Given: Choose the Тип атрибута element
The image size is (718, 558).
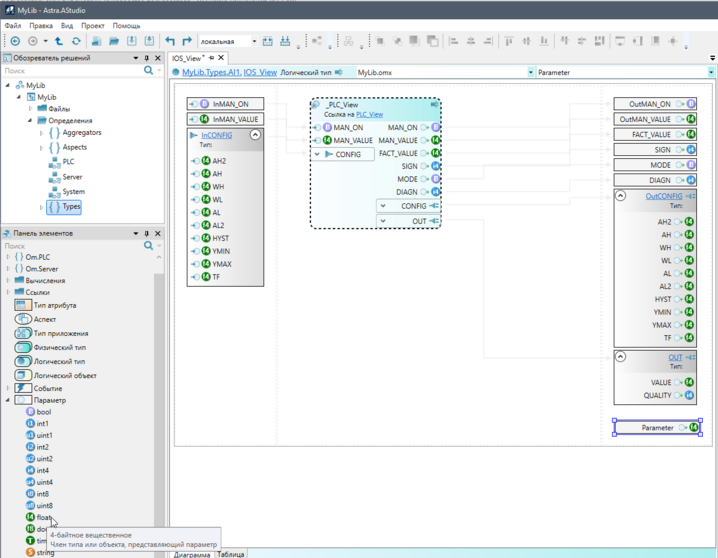Looking at the screenshot, I should [x=54, y=305].
